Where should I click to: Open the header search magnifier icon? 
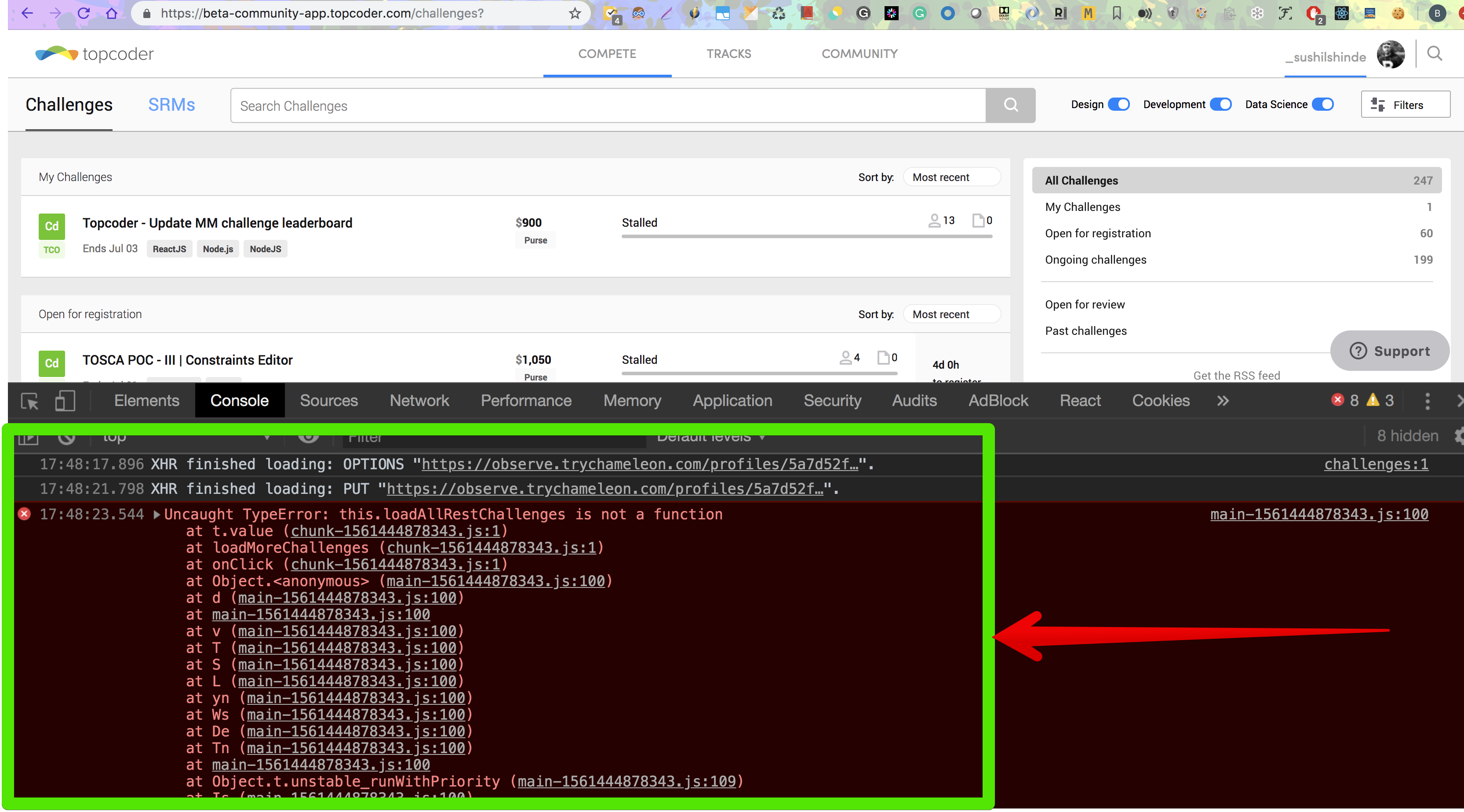[x=1435, y=53]
